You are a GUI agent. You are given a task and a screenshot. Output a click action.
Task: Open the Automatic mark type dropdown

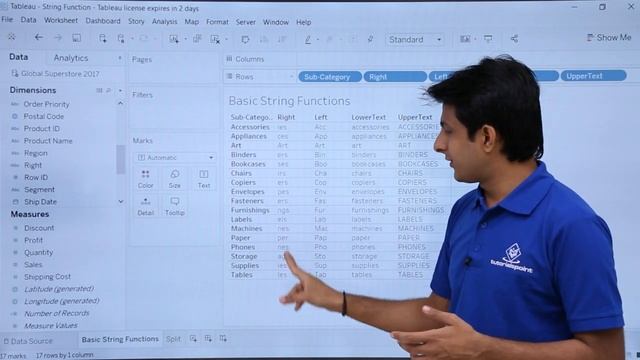[176, 158]
